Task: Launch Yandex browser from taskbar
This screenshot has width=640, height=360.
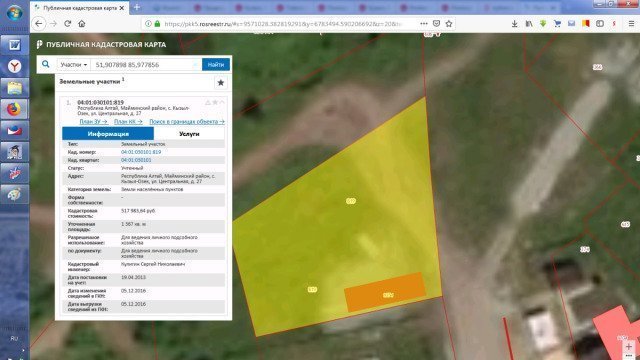Action: click(x=14, y=66)
